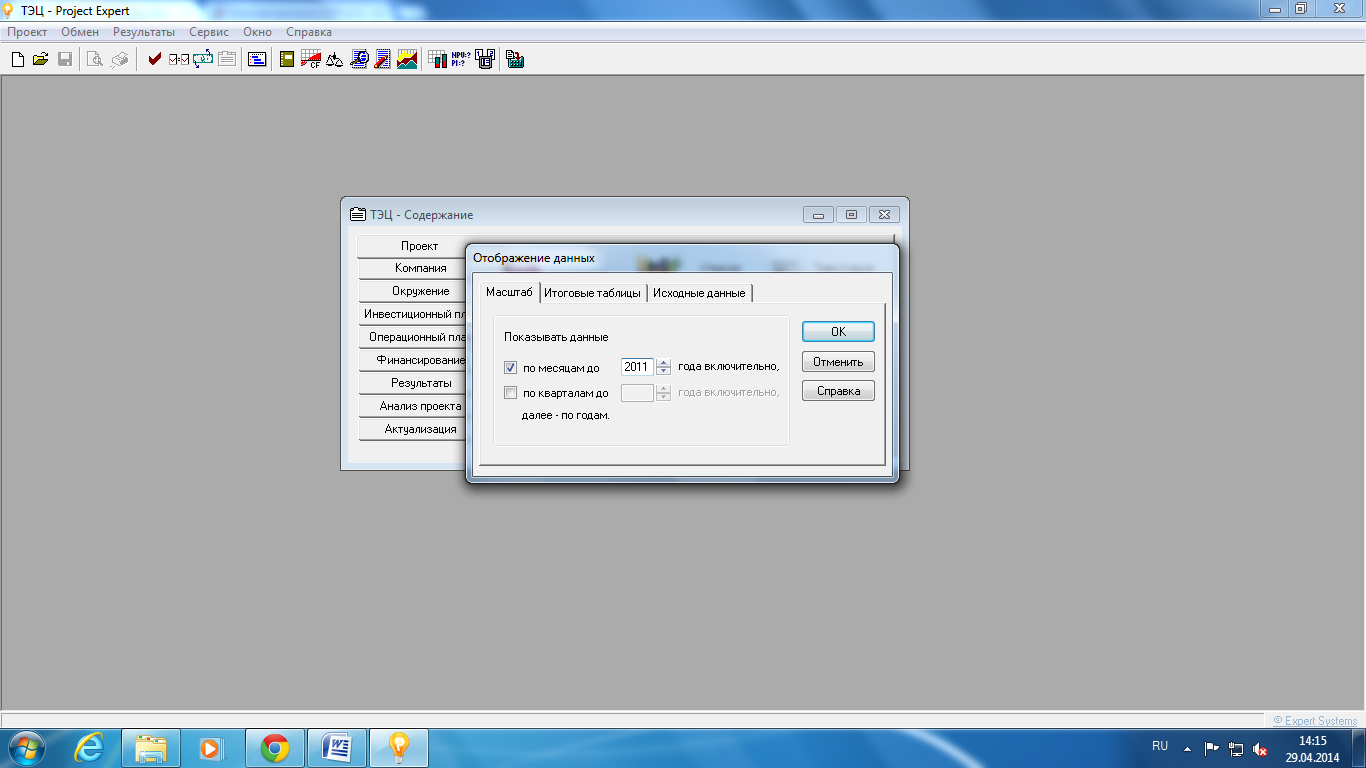Select Анализ проекта in Содержание window
This screenshot has width=1366, height=768.
[413, 406]
